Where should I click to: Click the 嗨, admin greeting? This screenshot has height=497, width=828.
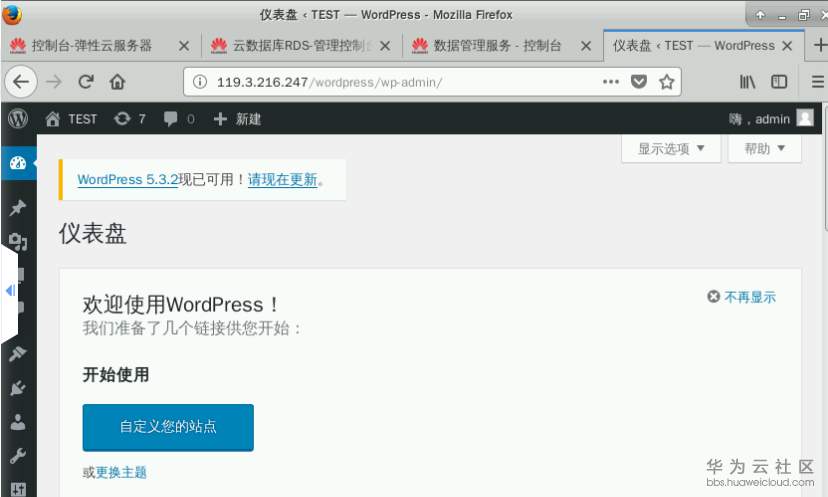[759, 119]
